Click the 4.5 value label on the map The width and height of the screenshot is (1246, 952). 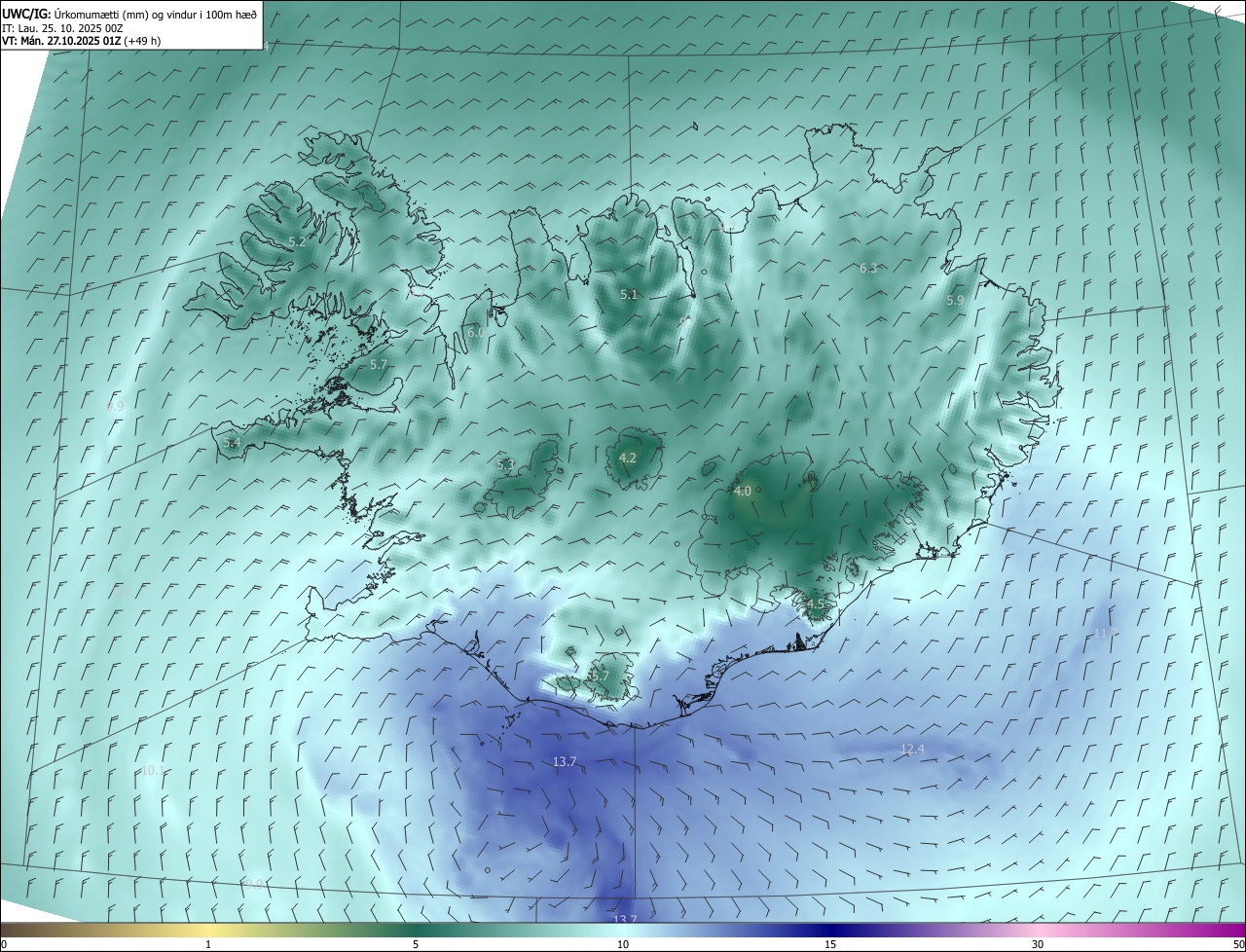[816, 604]
